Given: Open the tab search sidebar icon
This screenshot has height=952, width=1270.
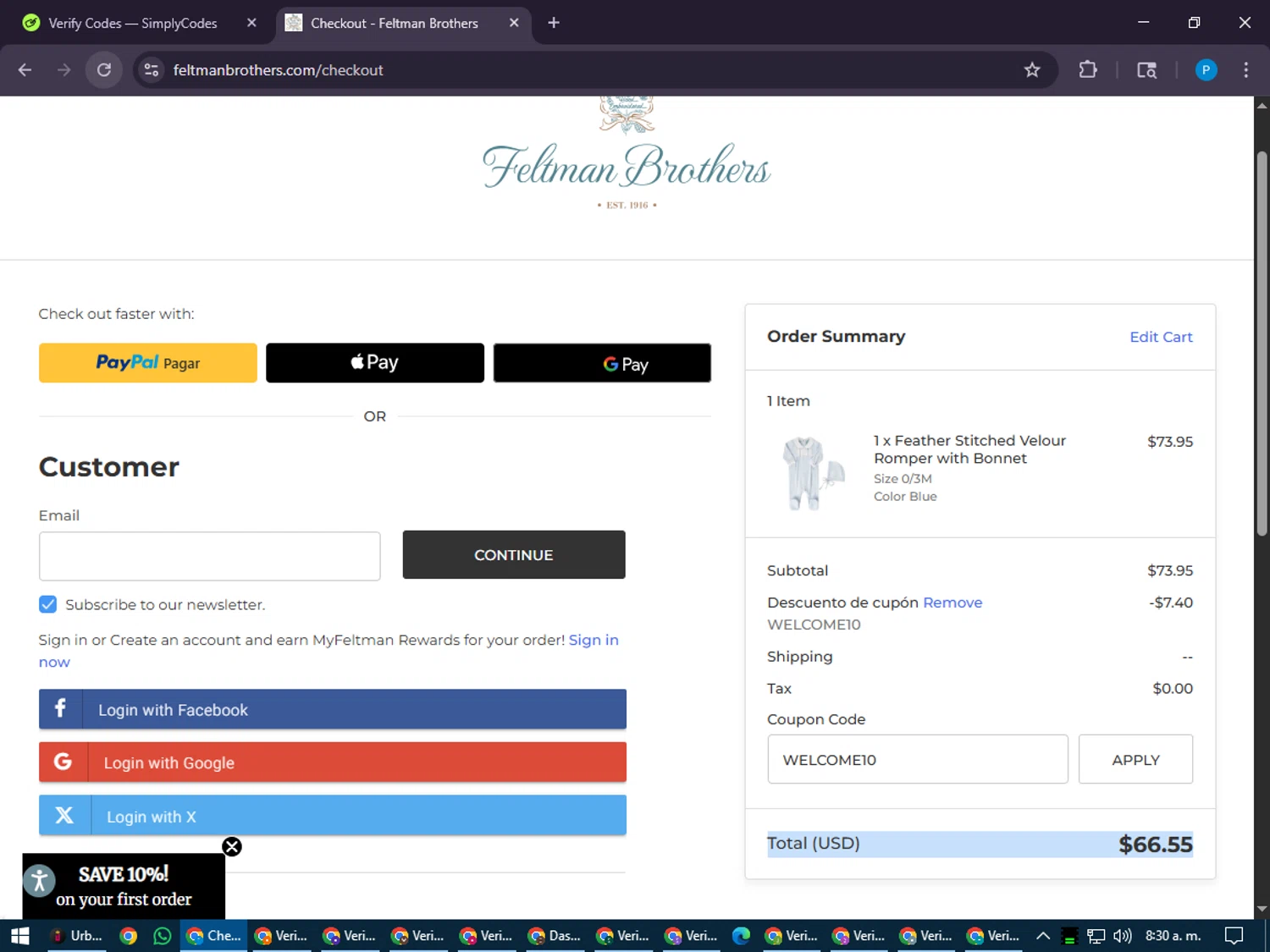Looking at the screenshot, I should click(1146, 70).
